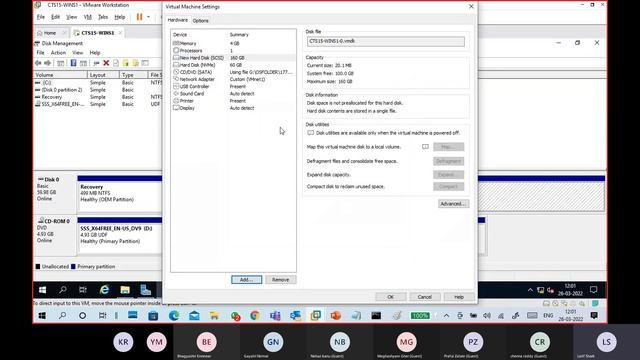This screenshot has height=360, width=640.
Task: Open the VM menu in VMware Workstation
Action: tap(87, 17)
